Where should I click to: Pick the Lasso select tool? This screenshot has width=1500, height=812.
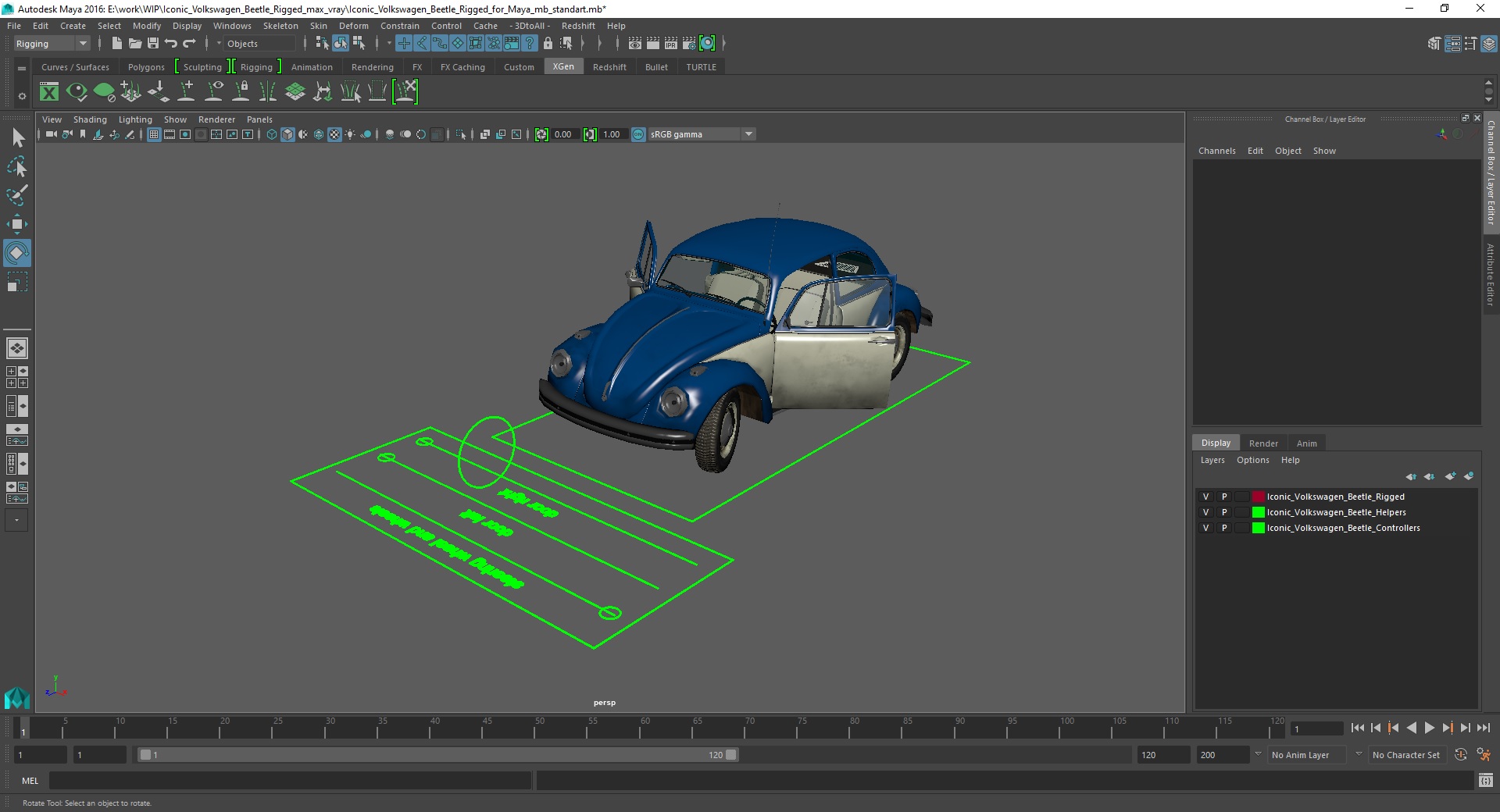click(x=17, y=167)
